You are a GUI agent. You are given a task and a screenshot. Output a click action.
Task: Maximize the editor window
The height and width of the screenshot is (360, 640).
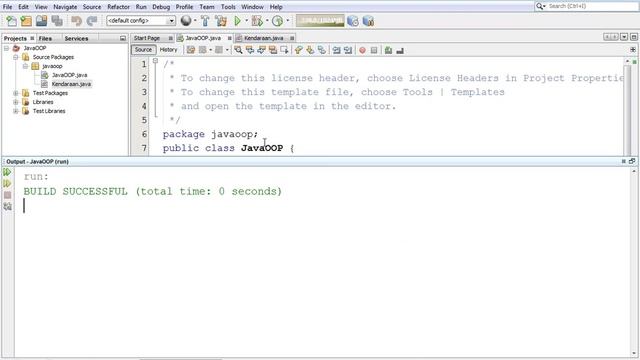pos(633,37)
